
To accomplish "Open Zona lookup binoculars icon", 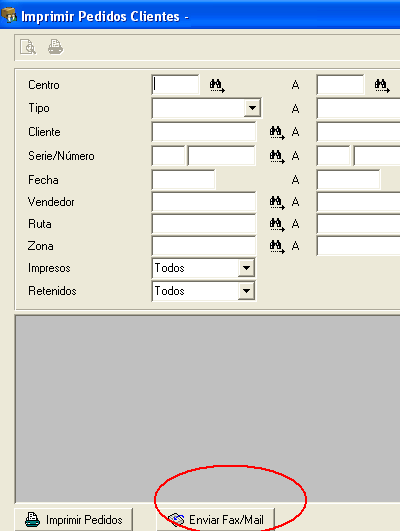I will [x=277, y=246].
